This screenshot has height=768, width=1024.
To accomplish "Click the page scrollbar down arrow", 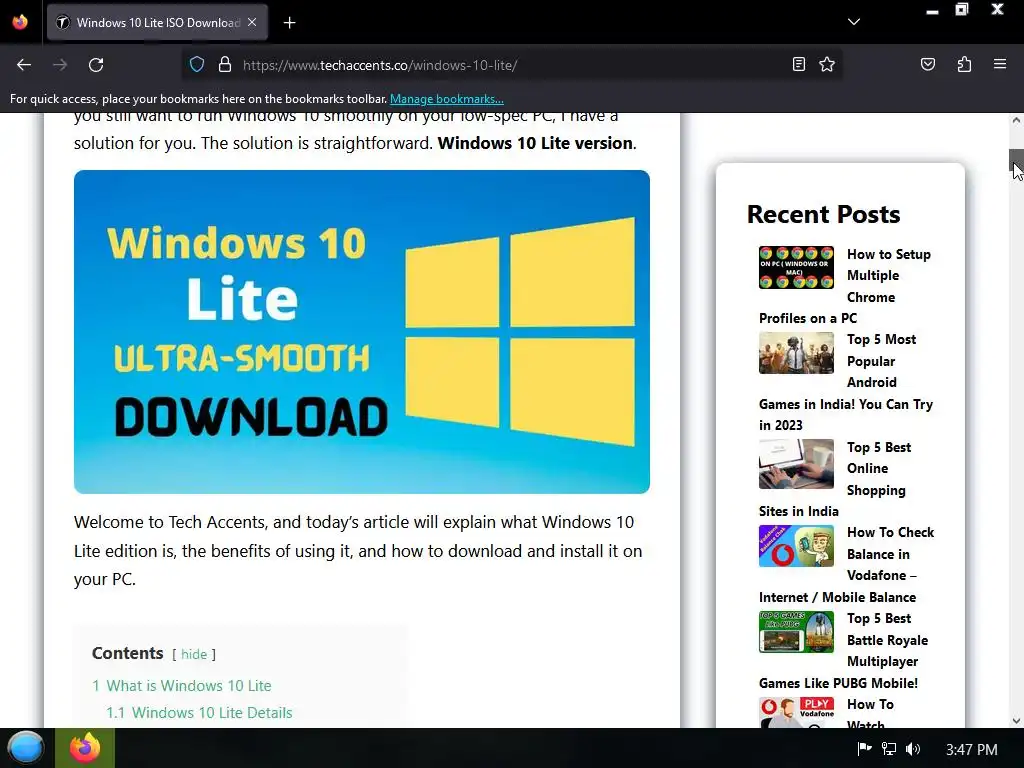I will (x=1016, y=720).
